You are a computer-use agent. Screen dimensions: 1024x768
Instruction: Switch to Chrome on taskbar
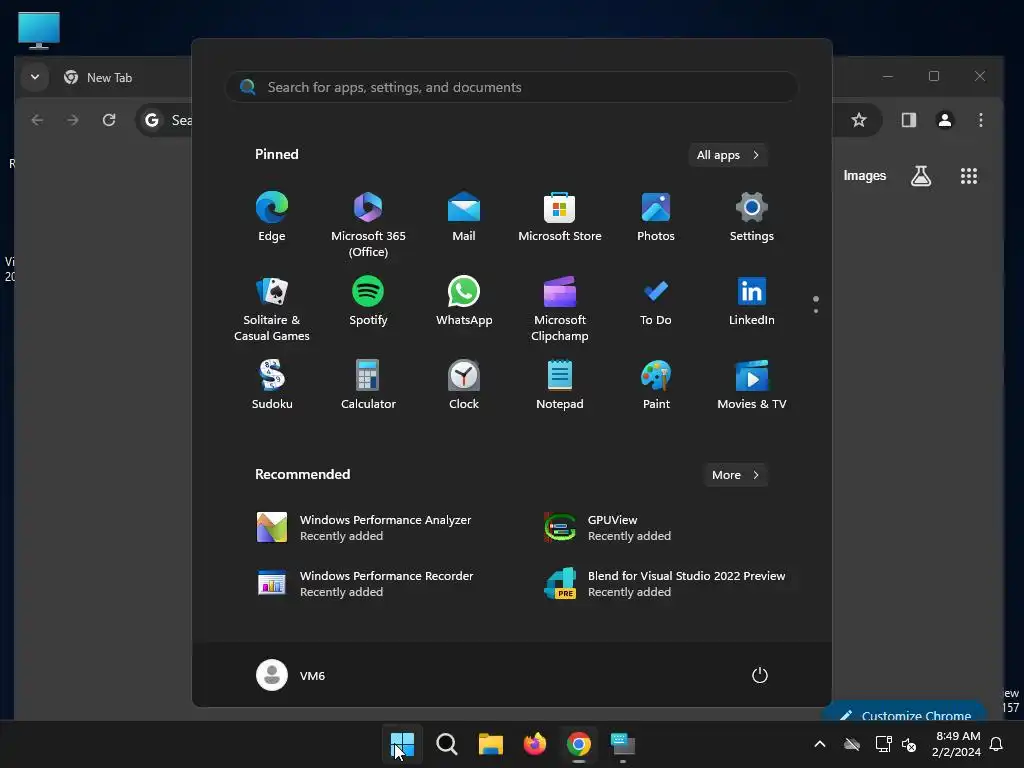point(579,744)
